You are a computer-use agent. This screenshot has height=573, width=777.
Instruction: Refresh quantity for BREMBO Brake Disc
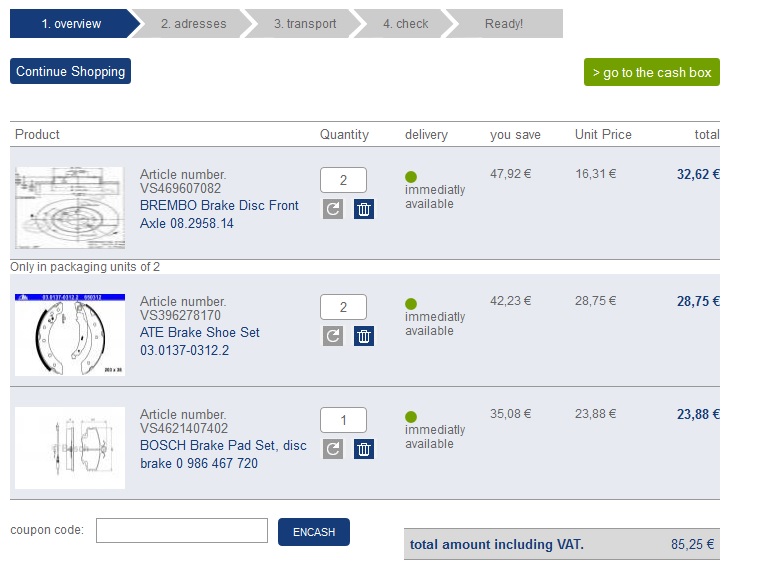[x=333, y=209]
